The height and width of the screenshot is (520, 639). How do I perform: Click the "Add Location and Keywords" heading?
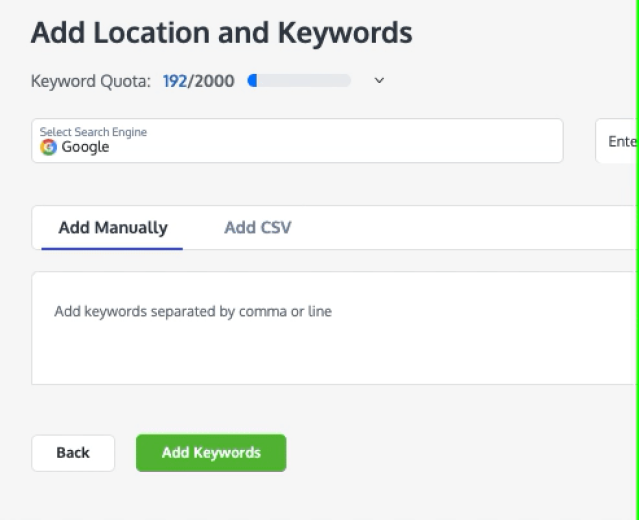tap(221, 32)
